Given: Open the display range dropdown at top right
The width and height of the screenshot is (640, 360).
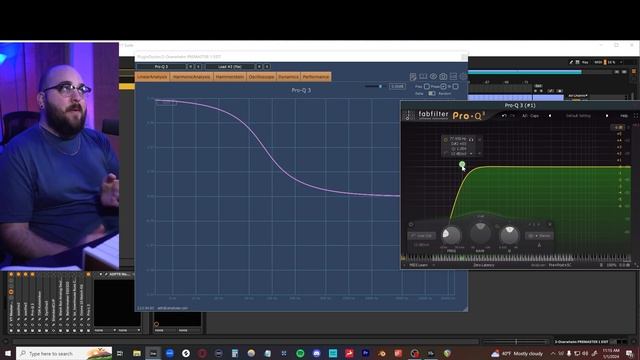Looking at the screenshot, I should 619,127.
